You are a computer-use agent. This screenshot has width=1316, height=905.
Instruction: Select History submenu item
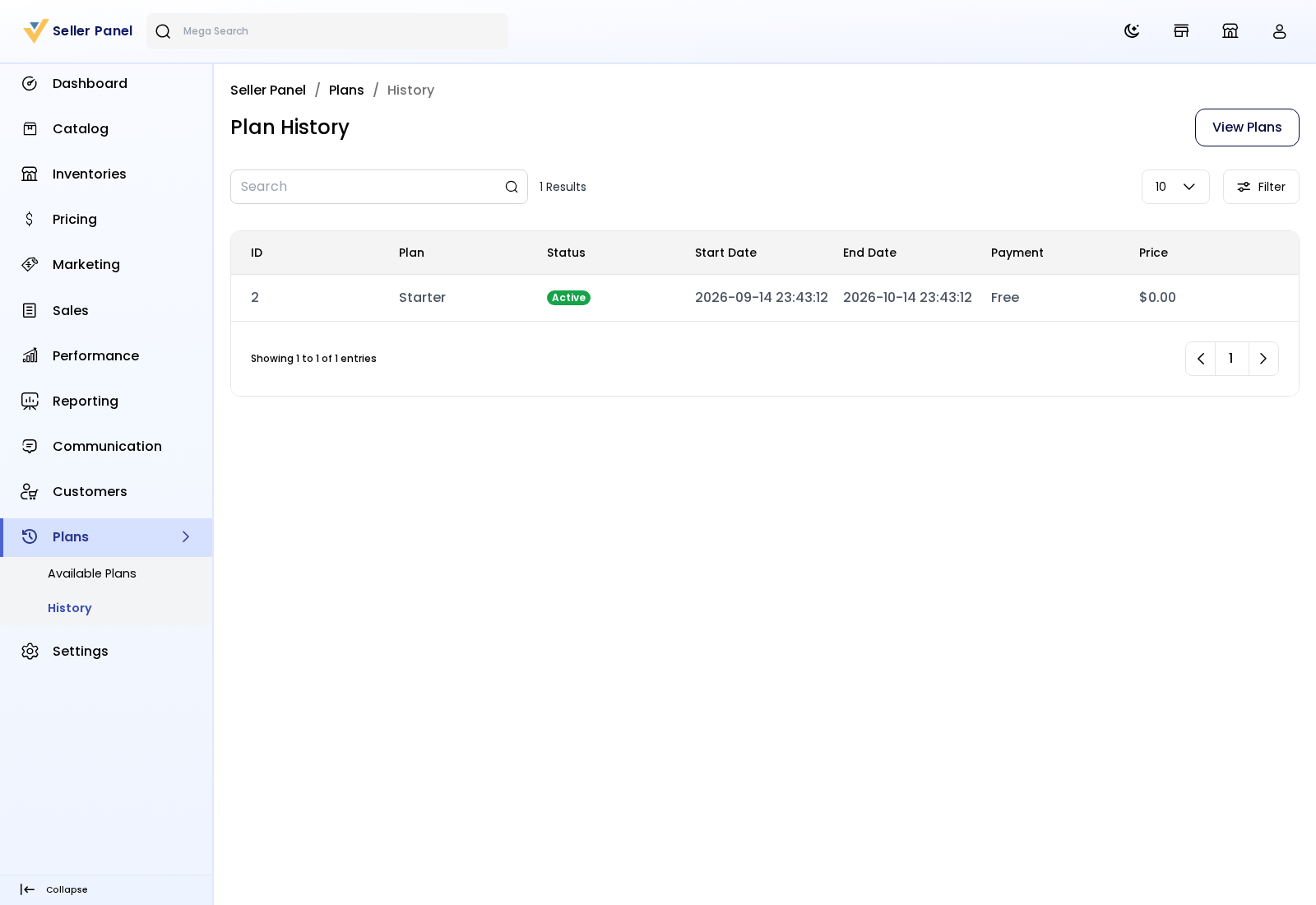(70, 608)
